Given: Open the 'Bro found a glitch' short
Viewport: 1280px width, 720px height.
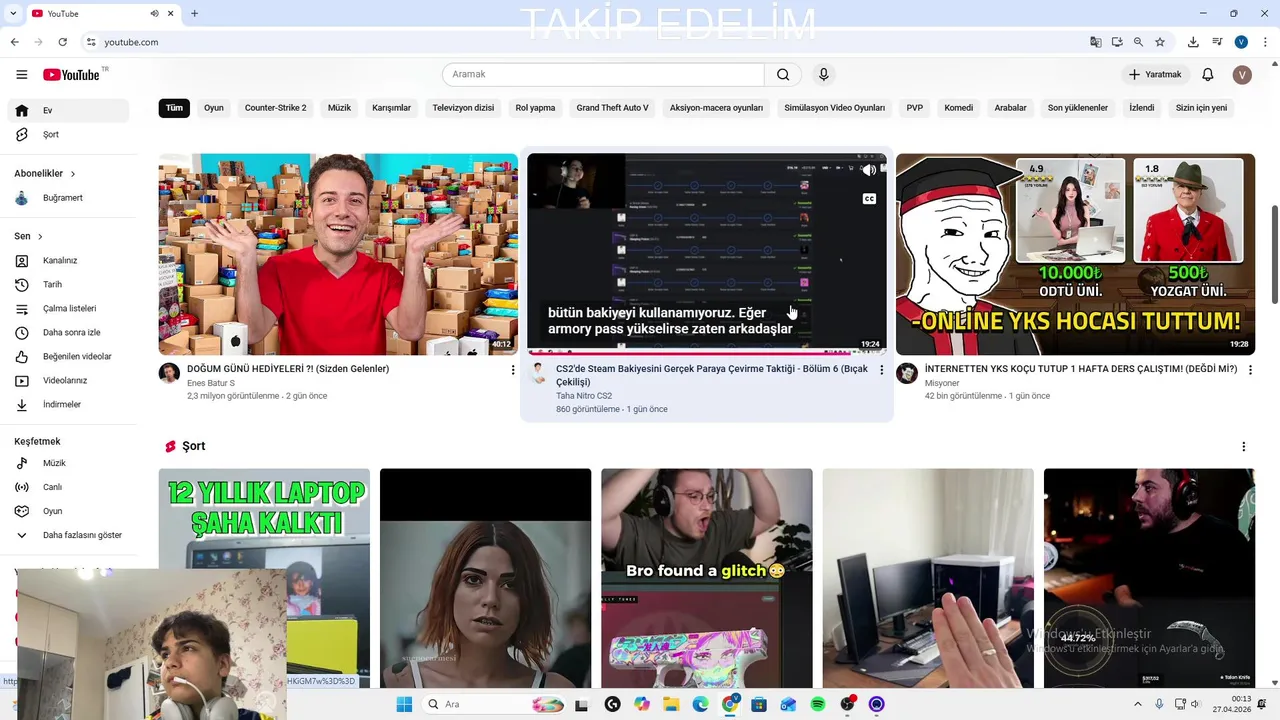Looking at the screenshot, I should pyautogui.click(x=707, y=578).
